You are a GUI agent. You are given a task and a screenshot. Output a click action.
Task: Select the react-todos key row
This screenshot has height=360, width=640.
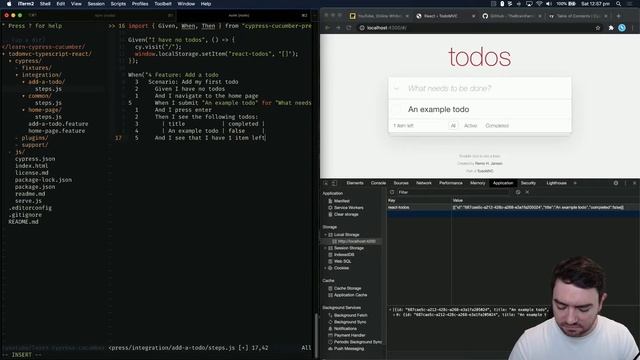tap(513, 207)
